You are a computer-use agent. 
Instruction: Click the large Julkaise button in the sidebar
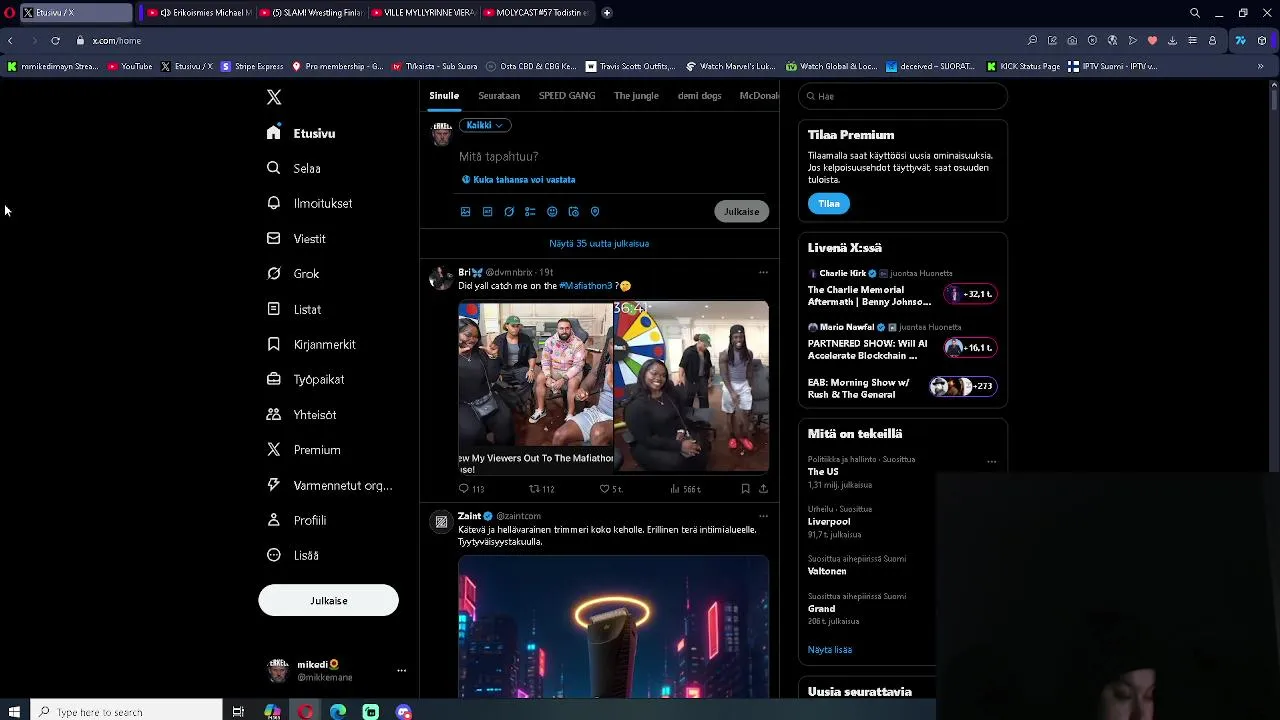pyautogui.click(x=328, y=600)
